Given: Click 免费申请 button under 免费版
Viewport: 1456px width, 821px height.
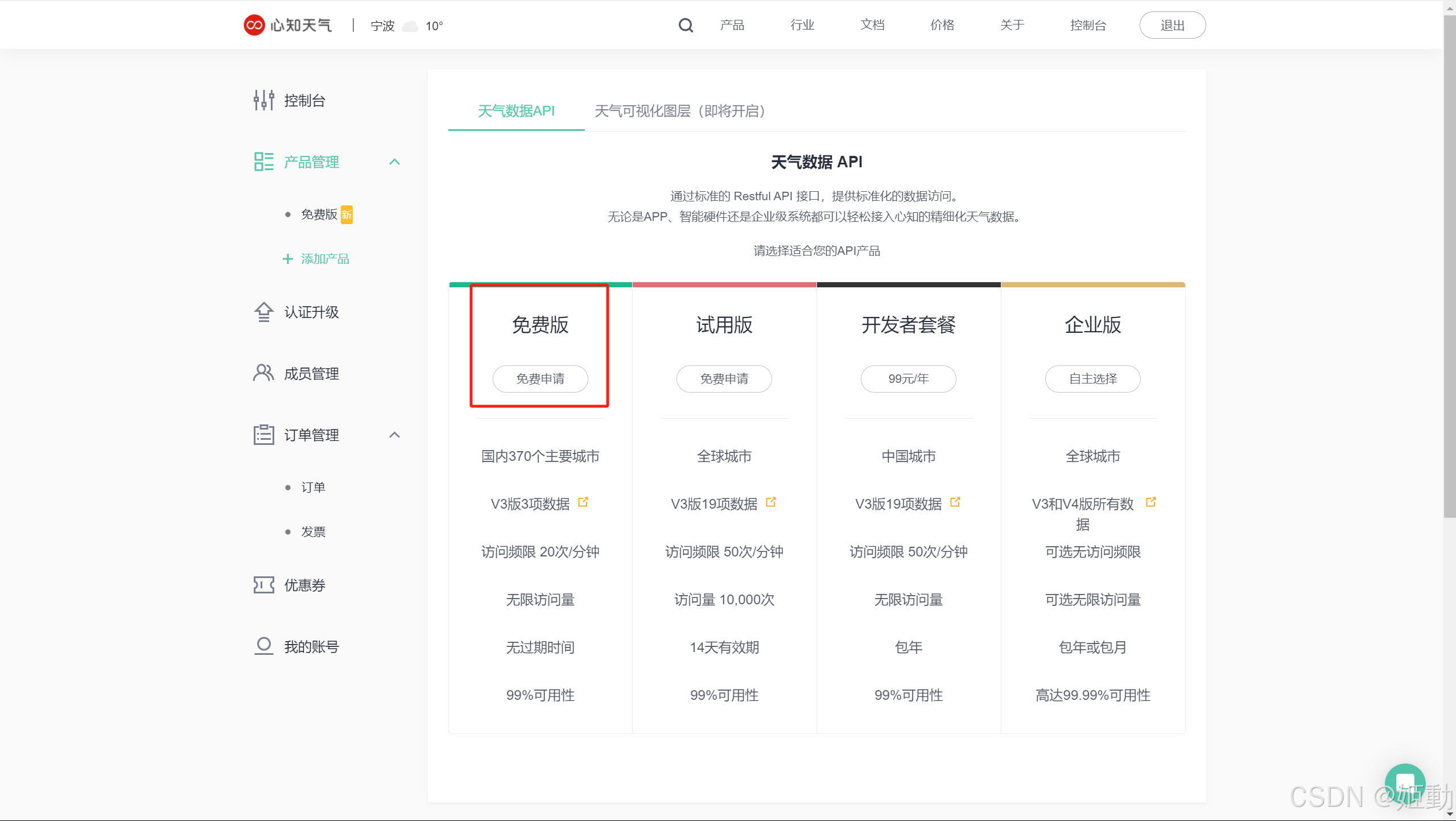Looking at the screenshot, I should pyautogui.click(x=540, y=379).
